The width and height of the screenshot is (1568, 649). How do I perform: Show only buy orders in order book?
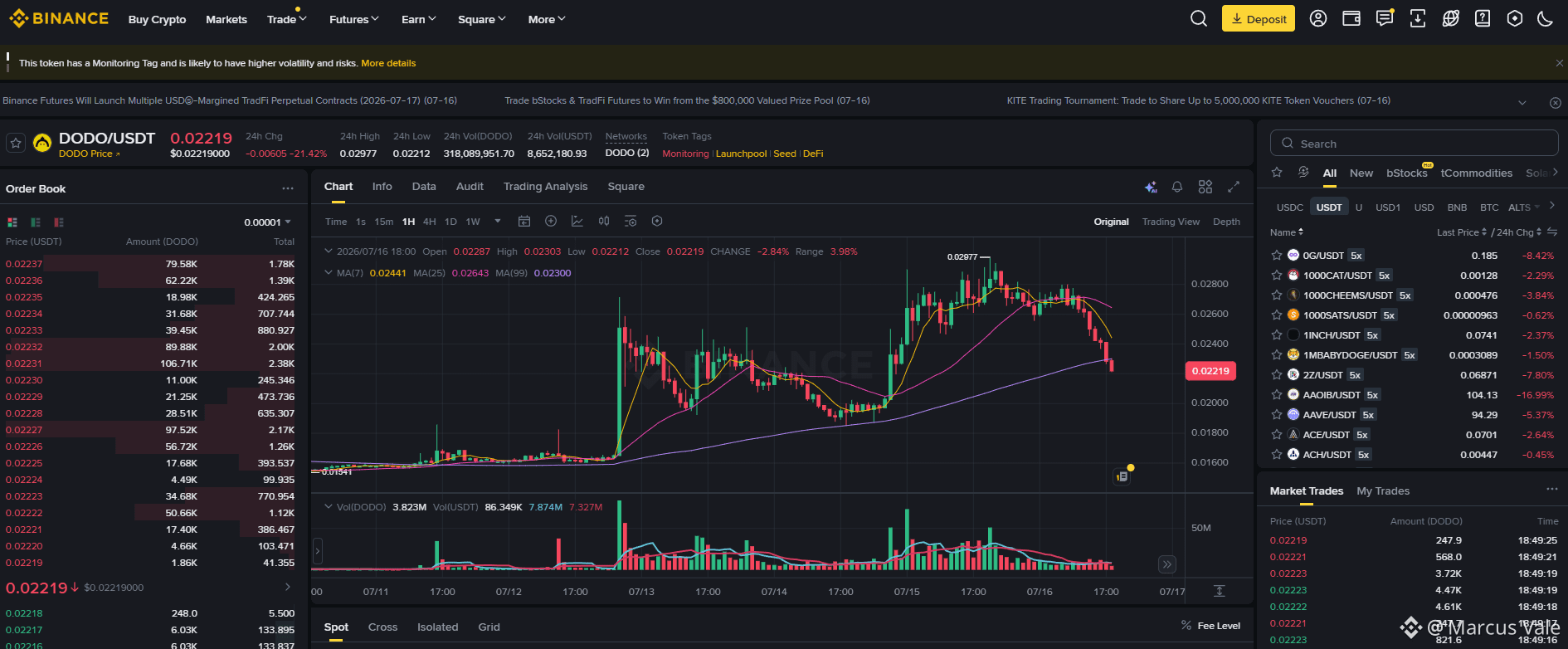pos(36,222)
